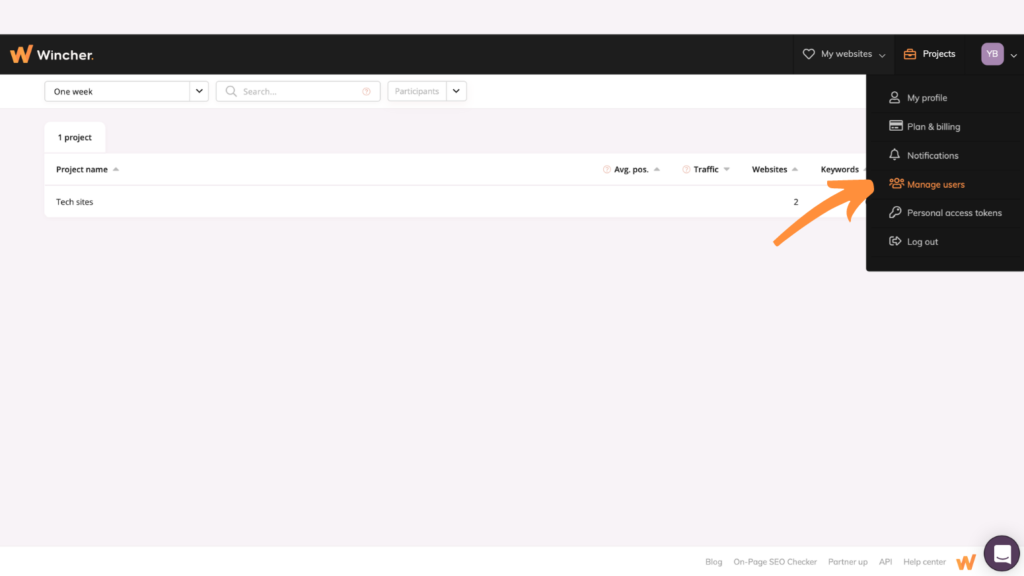Image resolution: width=1024 pixels, height=576 pixels.
Task: Open the Tech sites project row
Action: pyautogui.click(x=455, y=202)
